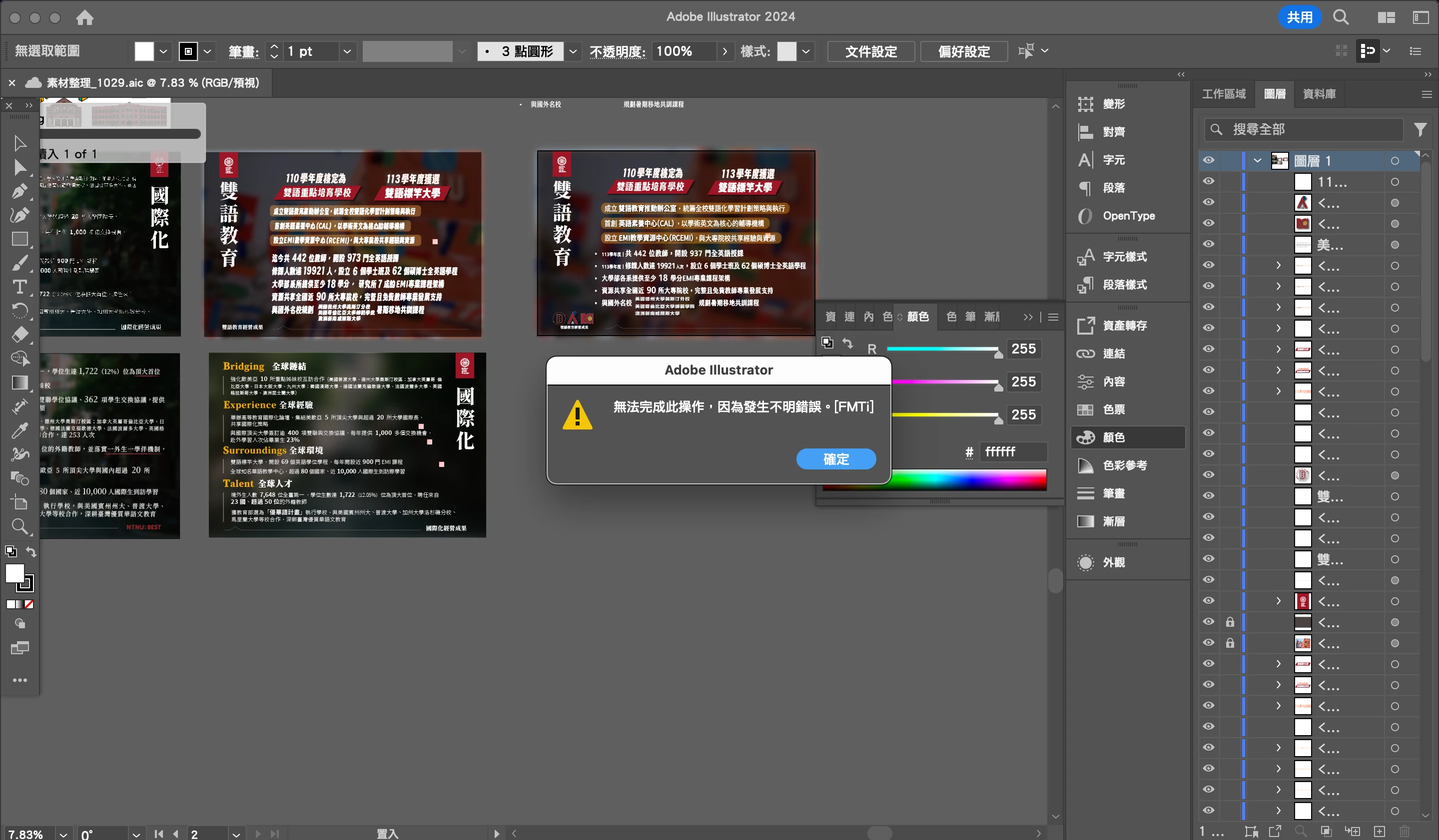The image size is (1439, 840).
Task: Open the 樣式 style dropdown arrow
Action: (x=806, y=51)
